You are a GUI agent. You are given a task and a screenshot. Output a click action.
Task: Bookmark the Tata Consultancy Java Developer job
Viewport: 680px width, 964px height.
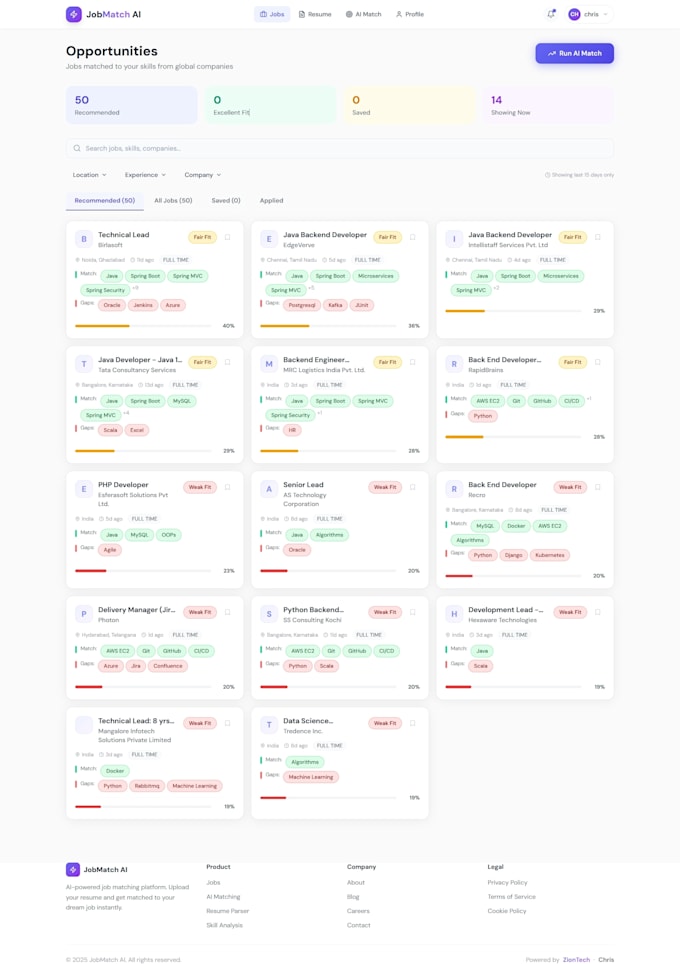point(227,362)
